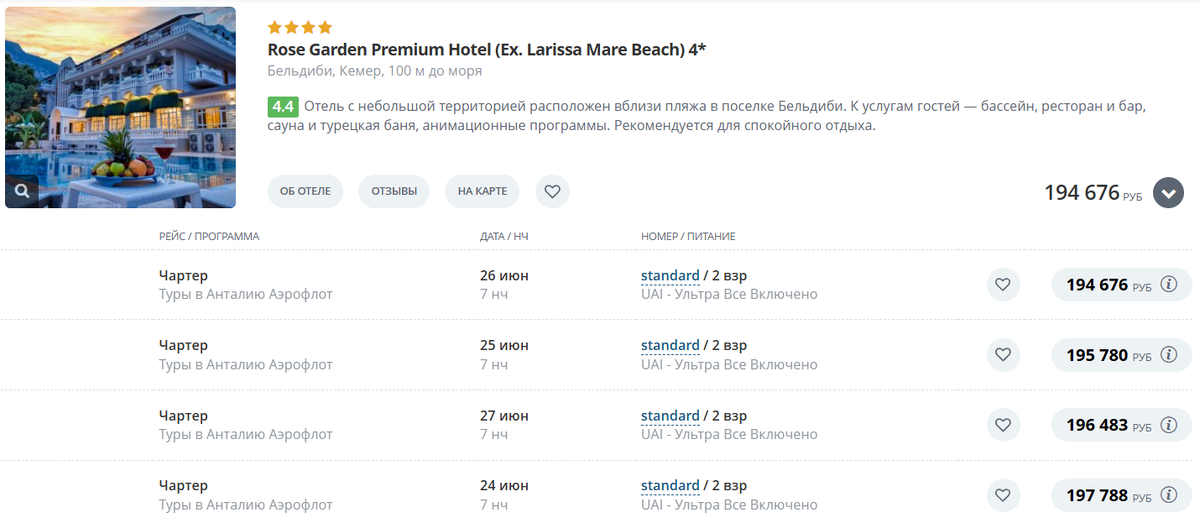Show info icon for 197 788 price
Image resolution: width=1200 pixels, height=523 pixels.
pyautogui.click(x=1168, y=495)
